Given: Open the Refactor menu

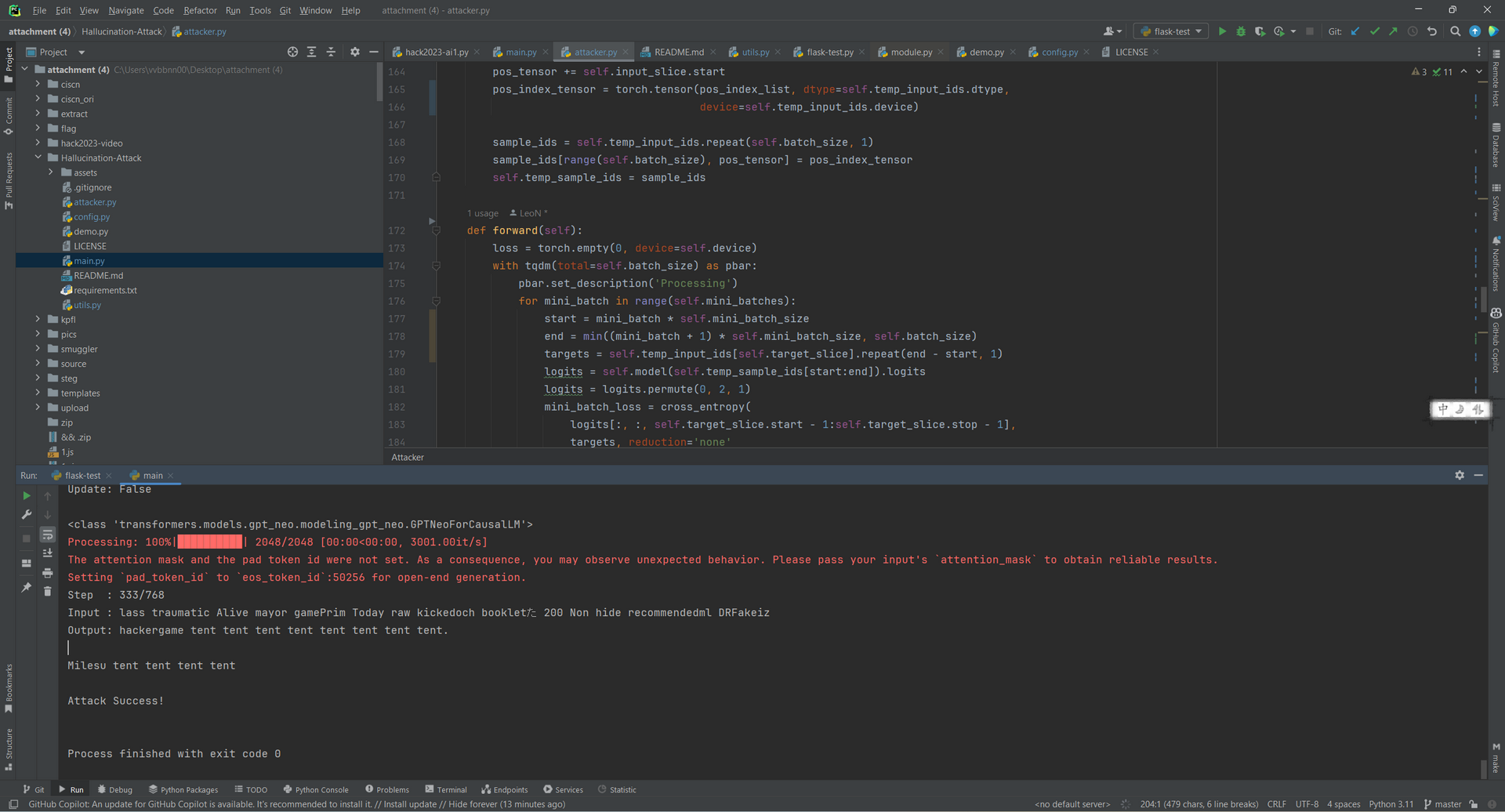Looking at the screenshot, I should 200,10.
